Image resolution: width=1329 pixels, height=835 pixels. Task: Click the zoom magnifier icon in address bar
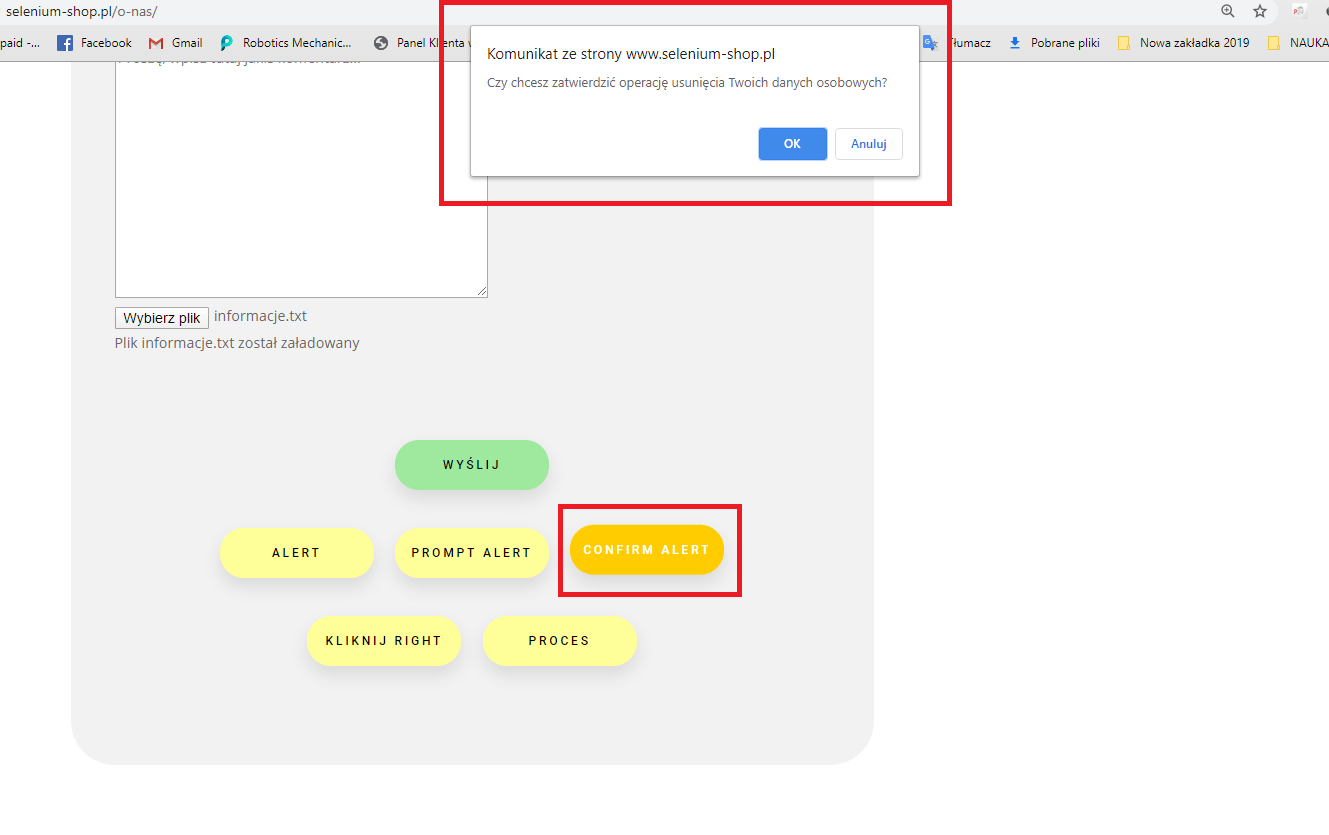tap(1228, 11)
